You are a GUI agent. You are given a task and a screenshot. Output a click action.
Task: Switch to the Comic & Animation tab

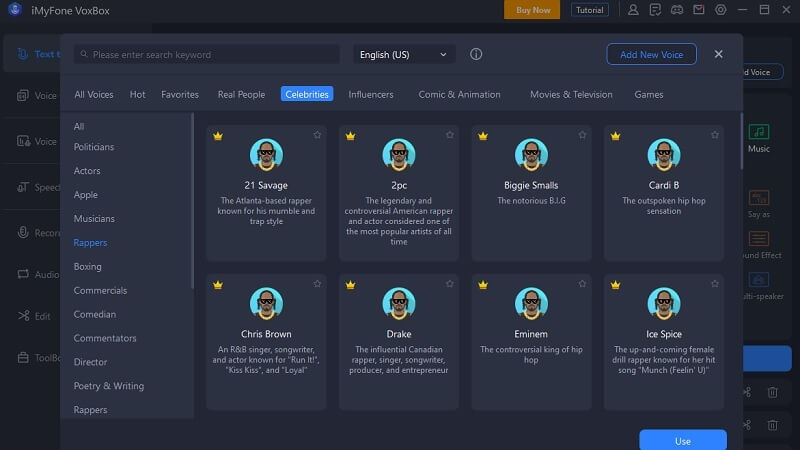coord(459,94)
